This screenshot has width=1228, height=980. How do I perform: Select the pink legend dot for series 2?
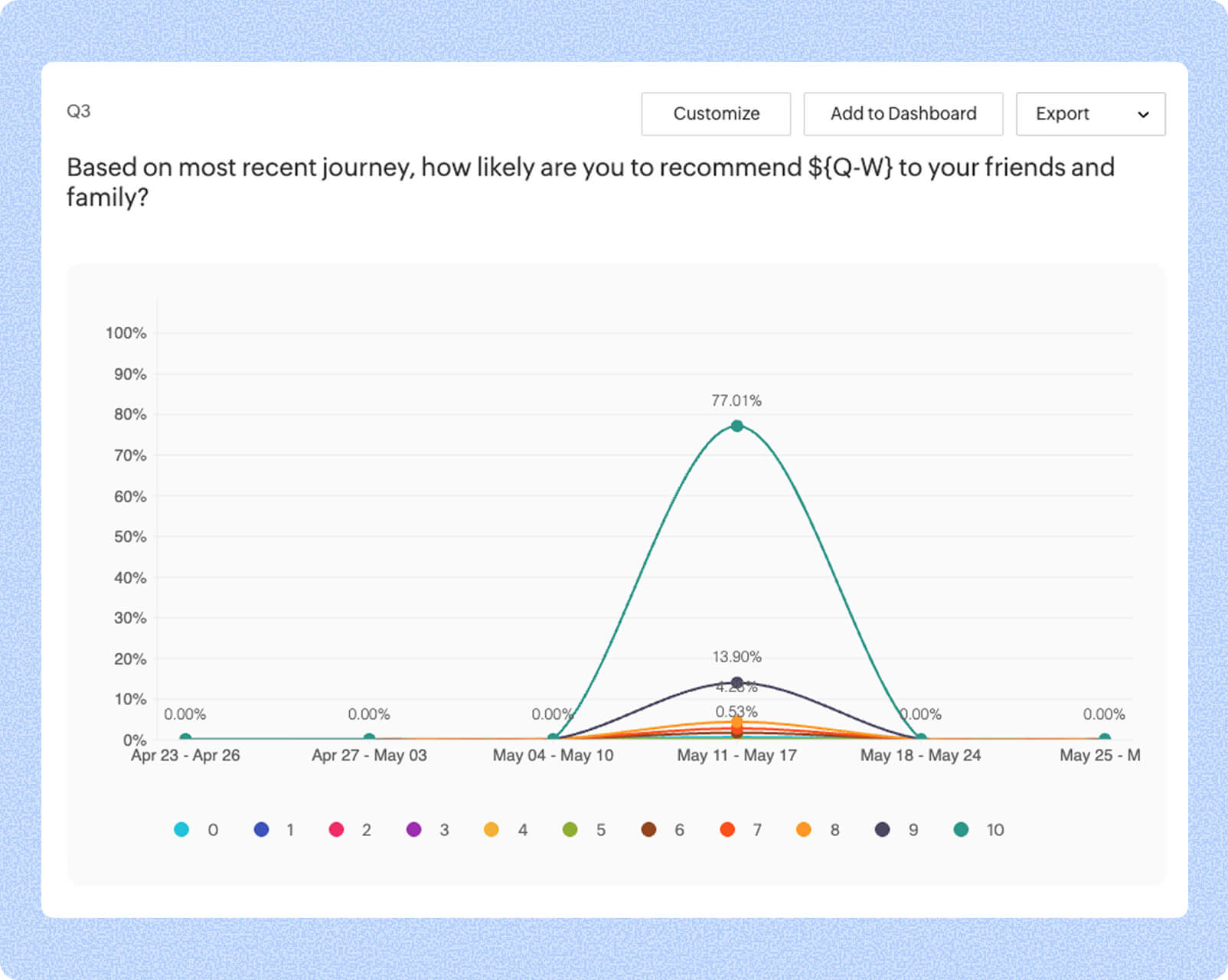(337, 829)
